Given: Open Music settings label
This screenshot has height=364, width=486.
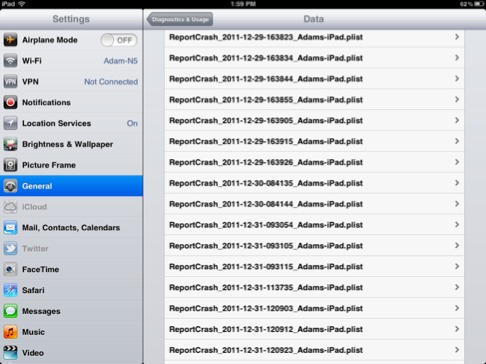Looking at the screenshot, I should 33,332.
